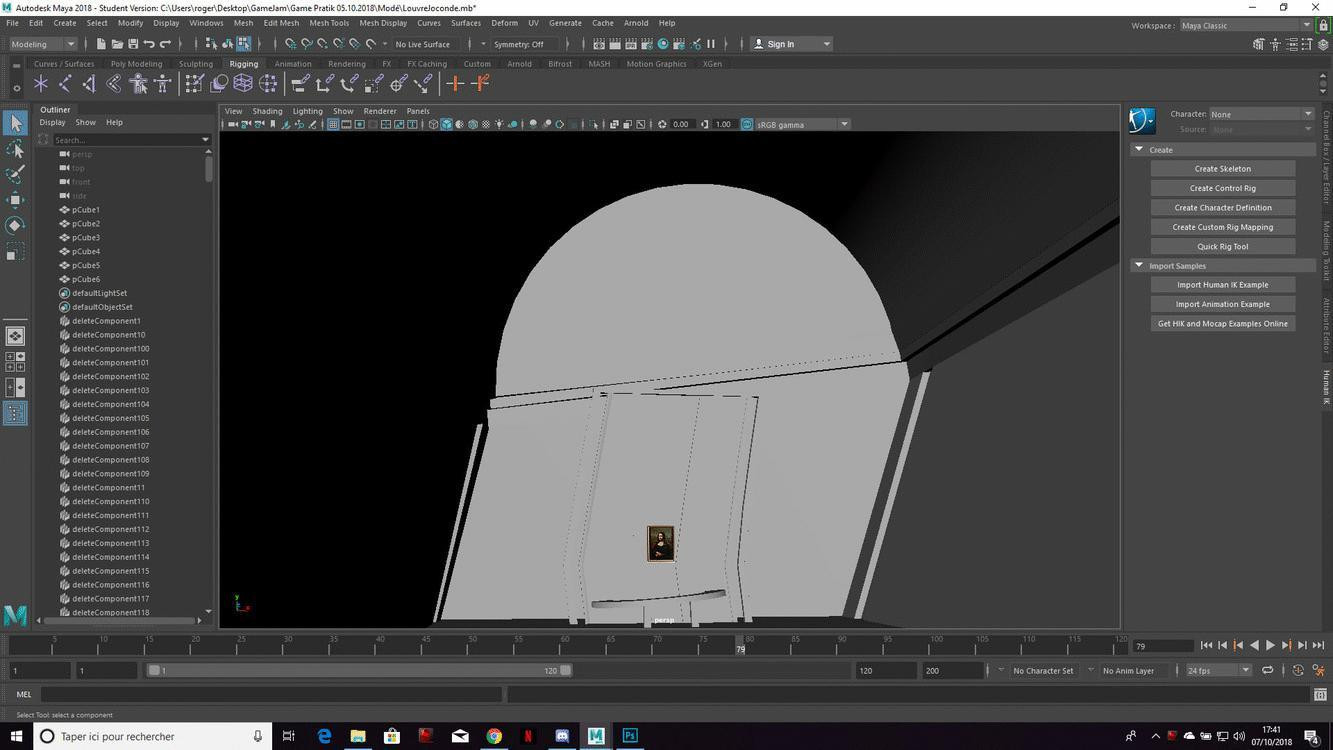Collapse the Import Samples section
The image size is (1333, 750).
coord(1138,266)
